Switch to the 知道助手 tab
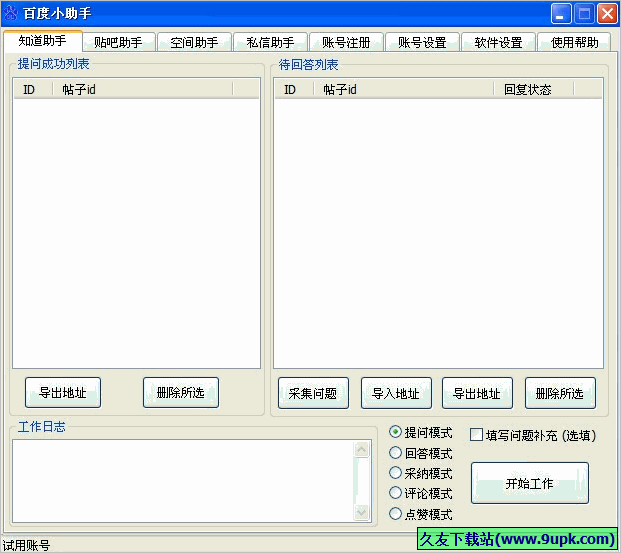This screenshot has width=621, height=553. [x=42, y=41]
